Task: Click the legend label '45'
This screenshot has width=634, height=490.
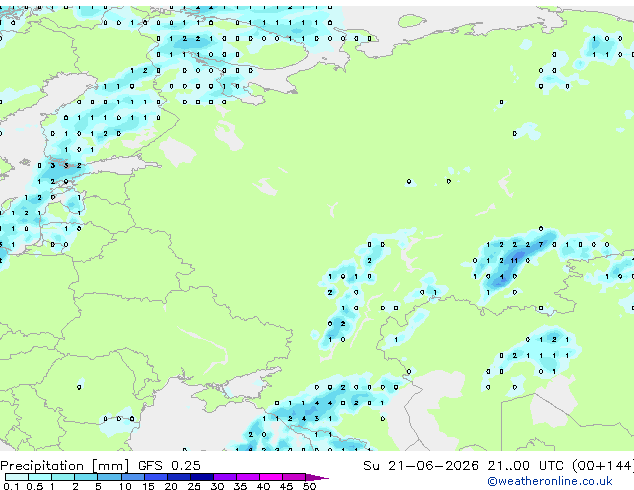Action: pyautogui.click(x=286, y=486)
